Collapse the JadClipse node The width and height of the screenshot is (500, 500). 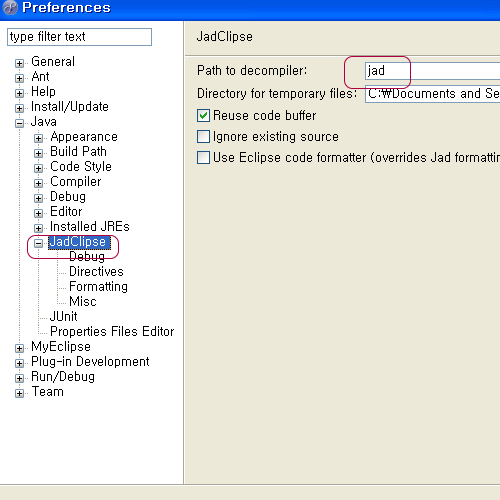click(38, 243)
